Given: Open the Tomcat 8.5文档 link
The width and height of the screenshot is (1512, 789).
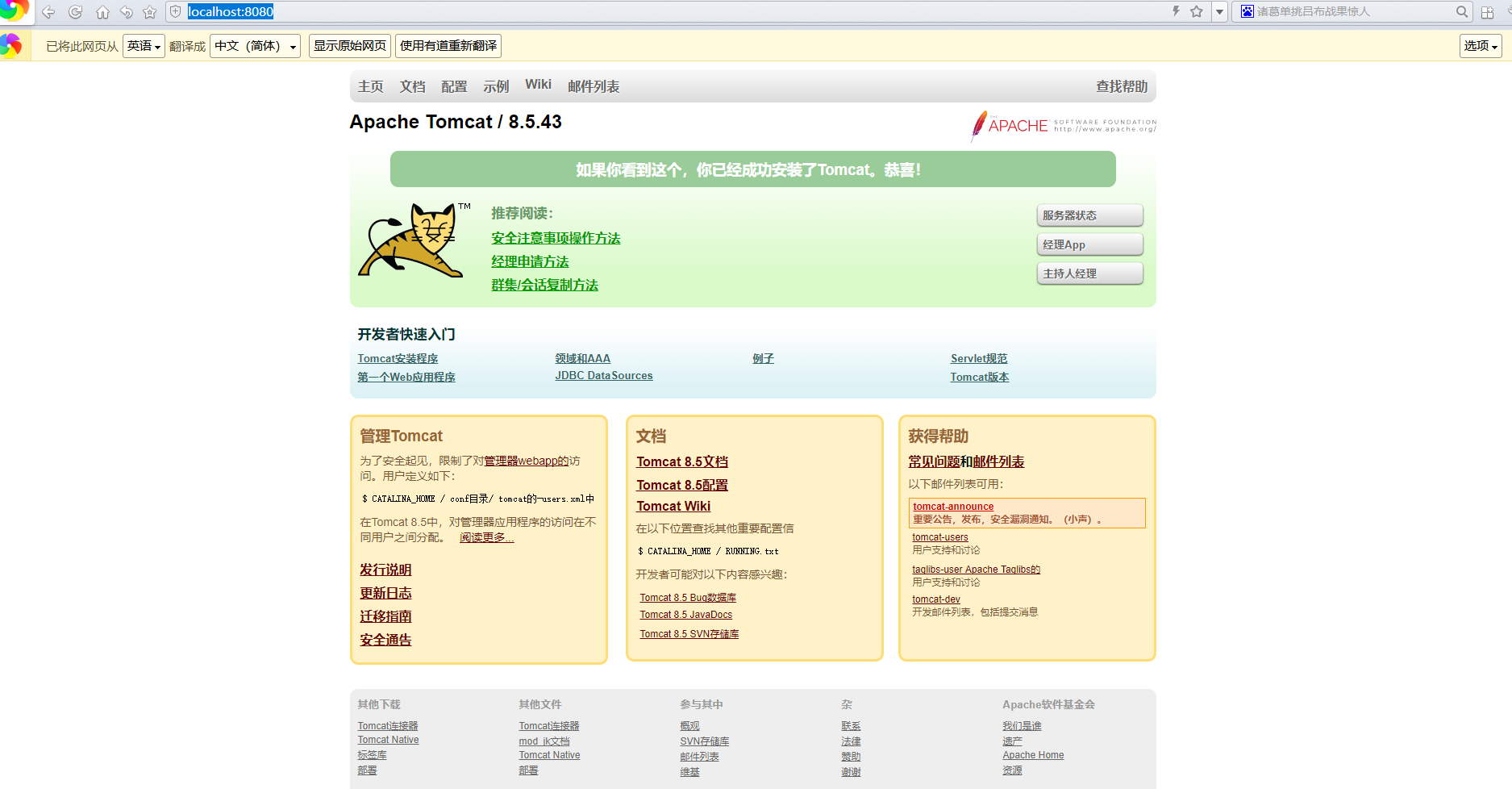Looking at the screenshot, I should coord(682,461).
